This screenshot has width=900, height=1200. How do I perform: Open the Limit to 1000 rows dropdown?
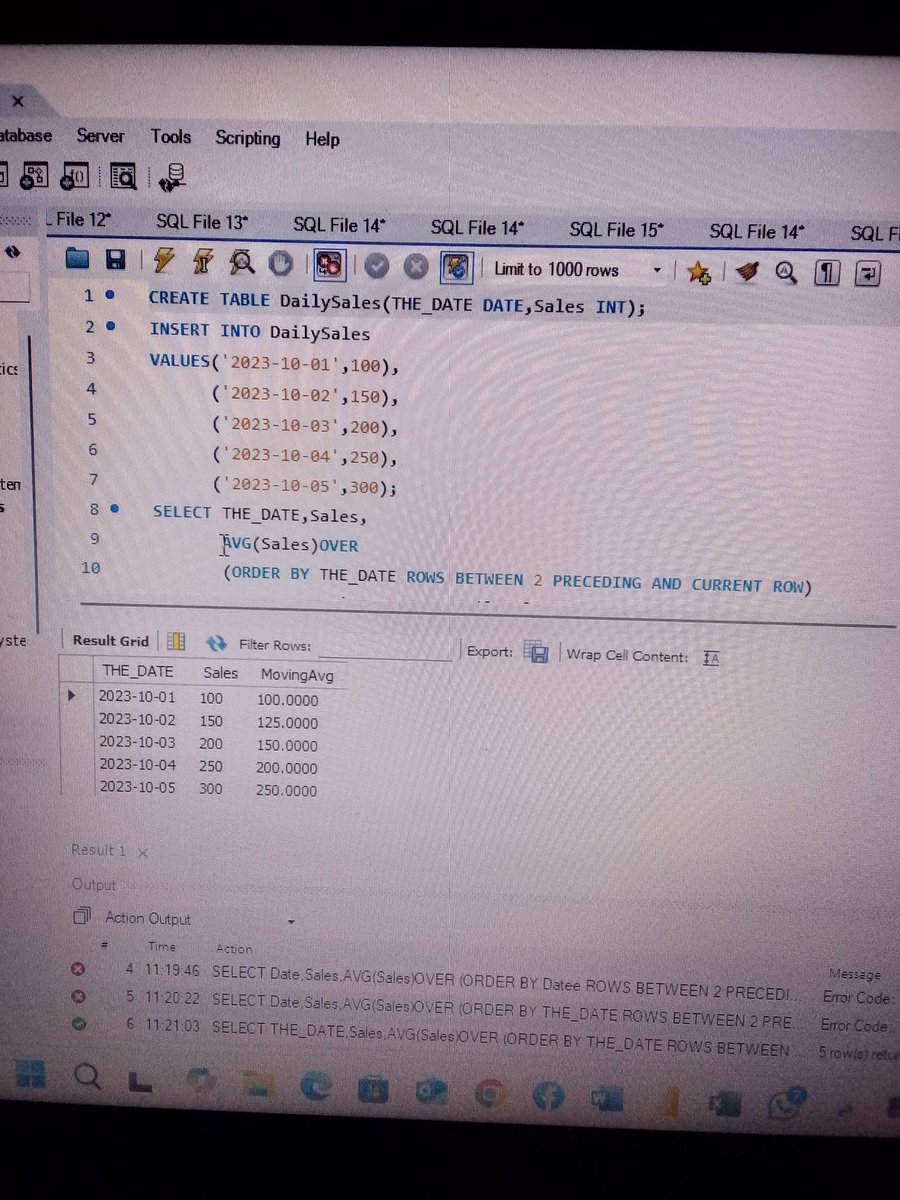[657, 269]
